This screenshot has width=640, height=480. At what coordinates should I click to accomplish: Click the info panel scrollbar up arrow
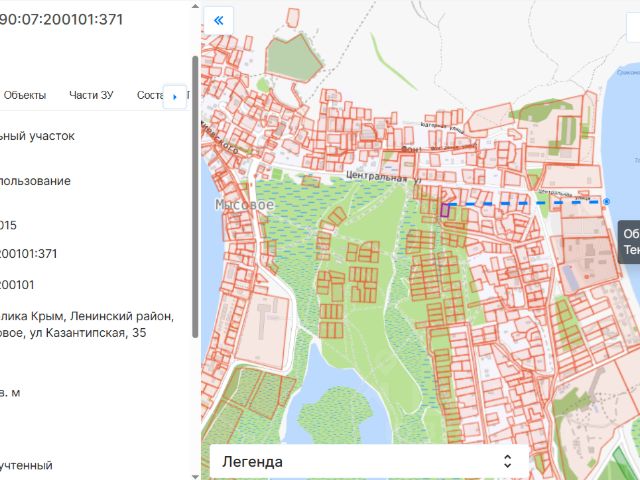[x=195, y=6]
